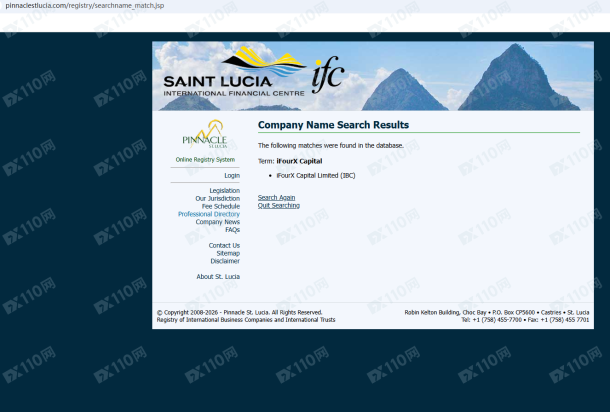Open the Professional Directory
Image resolution: width=610 pixels, height=412 pixels.
click(209, 214)
